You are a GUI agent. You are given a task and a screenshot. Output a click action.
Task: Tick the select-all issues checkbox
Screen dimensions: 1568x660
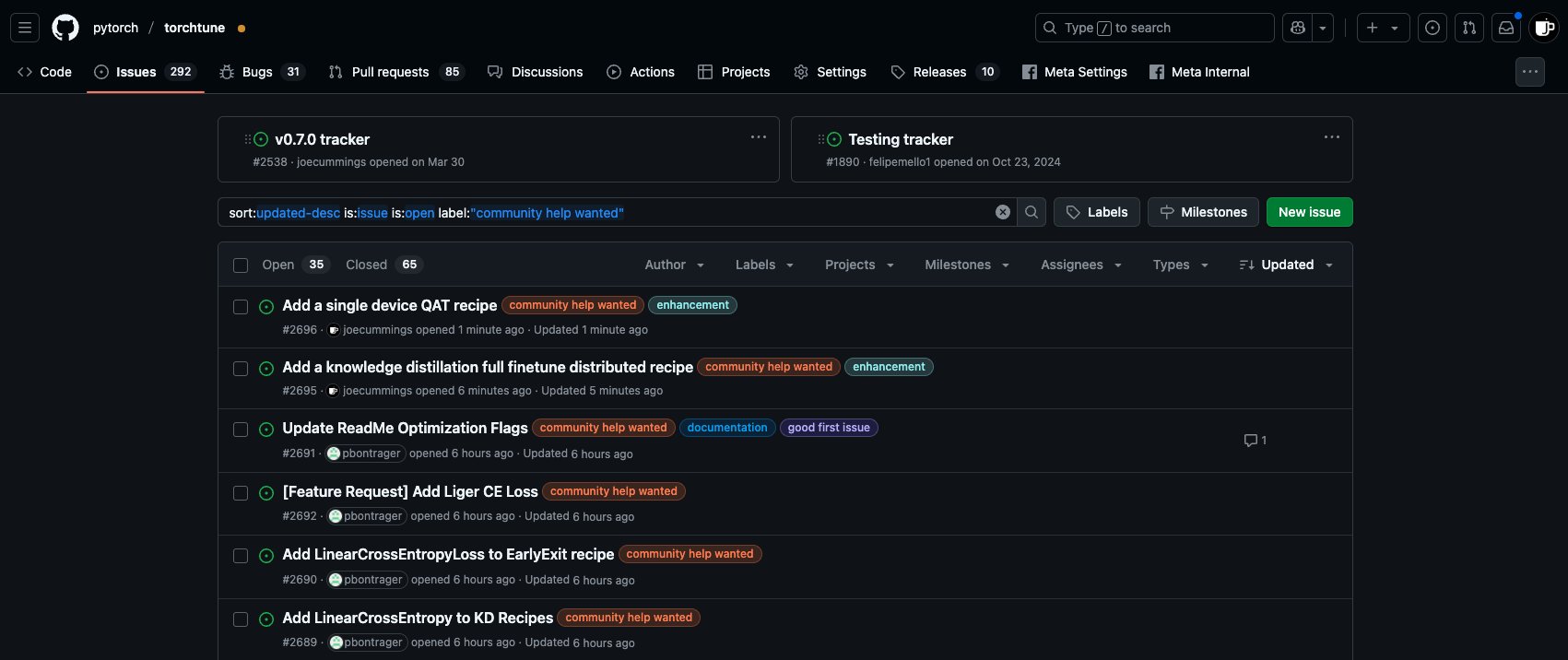tap(241, 265)
